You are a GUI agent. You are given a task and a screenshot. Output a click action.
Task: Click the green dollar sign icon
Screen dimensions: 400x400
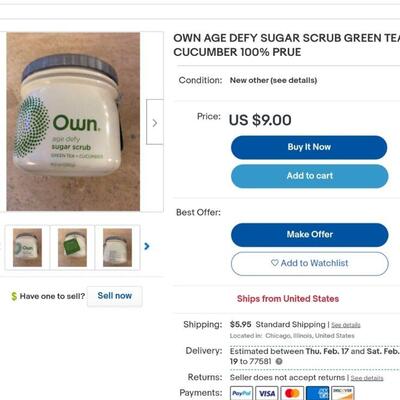pyautogui.click(x=14, y=296)
